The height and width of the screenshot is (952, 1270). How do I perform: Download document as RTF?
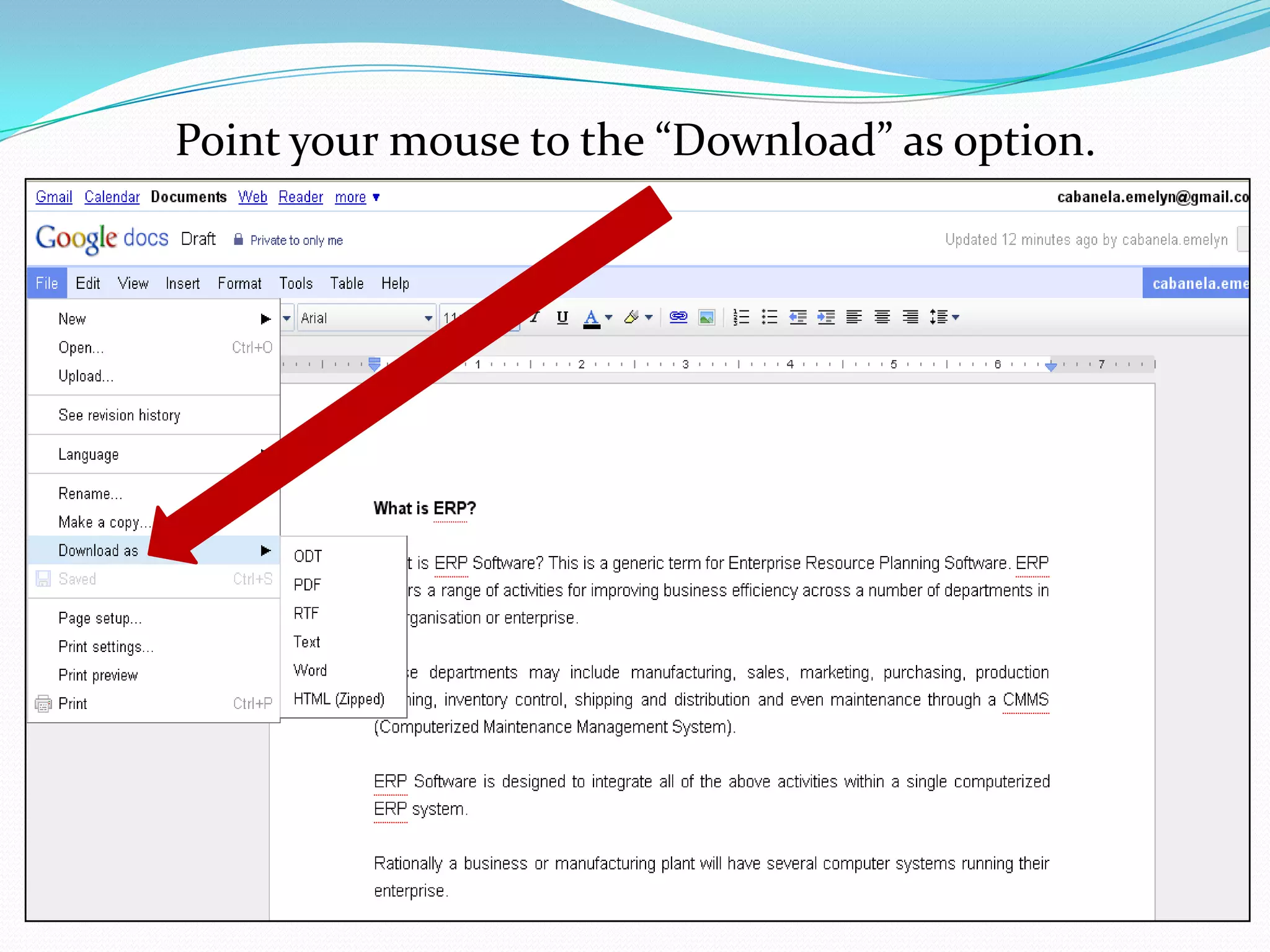click(x=344, y=613)
